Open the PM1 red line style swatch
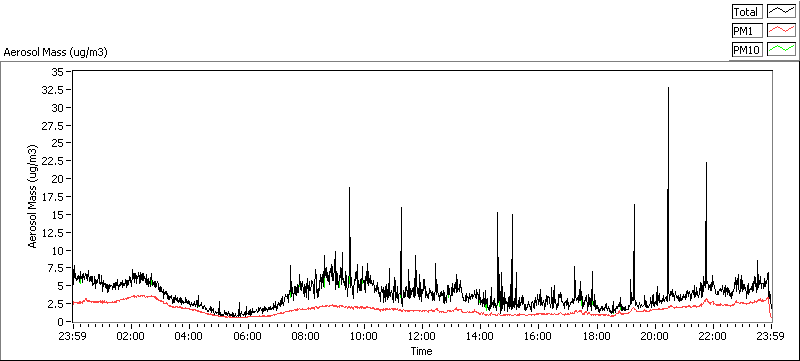This screenshot has height=361, width=800. (782, 31)
